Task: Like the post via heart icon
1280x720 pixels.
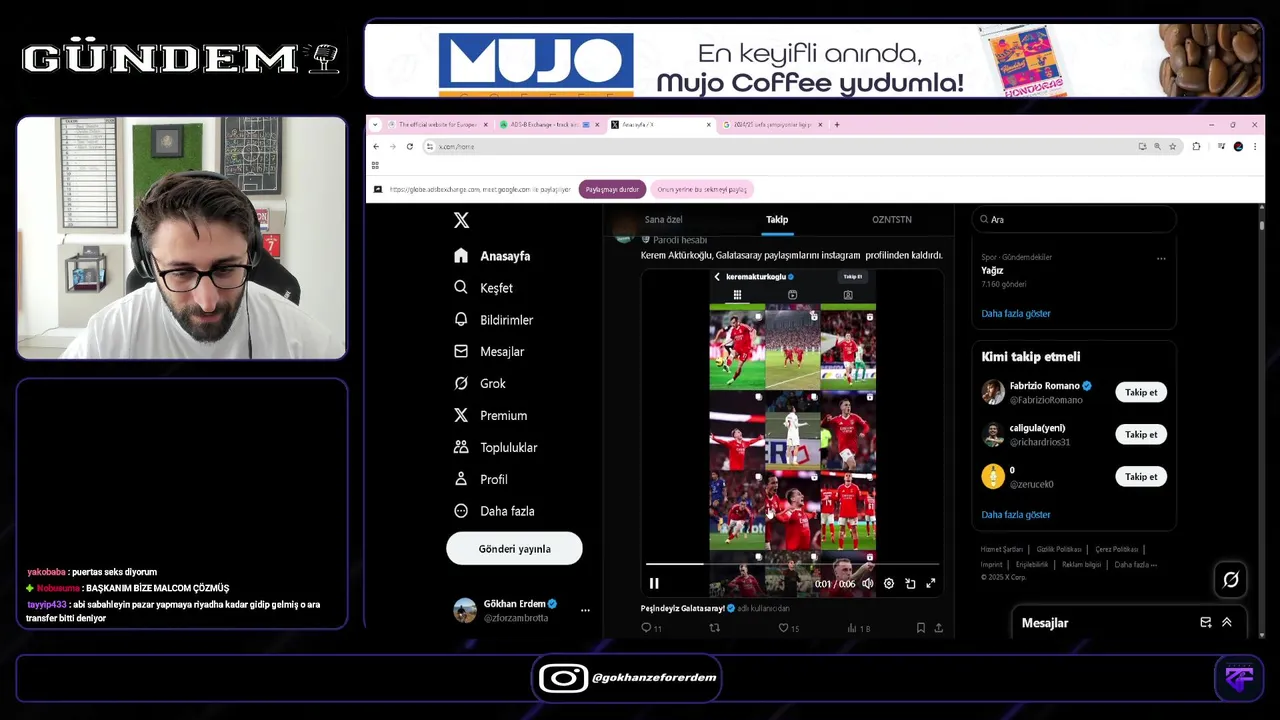Action: pos(784,628)
